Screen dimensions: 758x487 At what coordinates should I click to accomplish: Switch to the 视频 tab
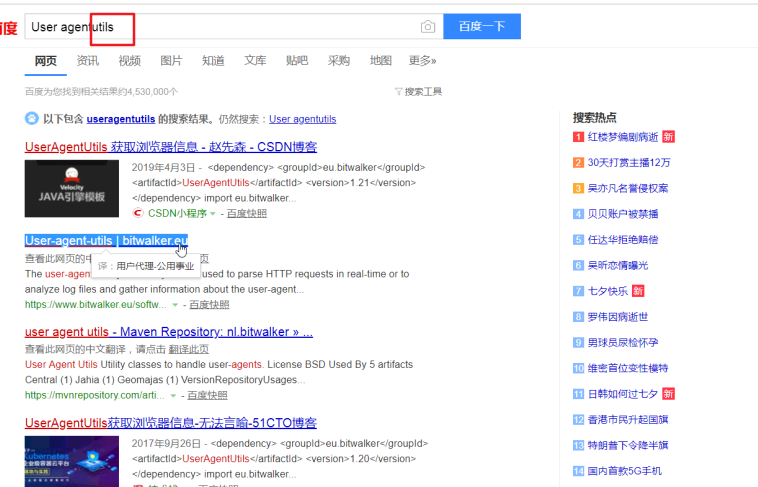(x=130, y=60)
